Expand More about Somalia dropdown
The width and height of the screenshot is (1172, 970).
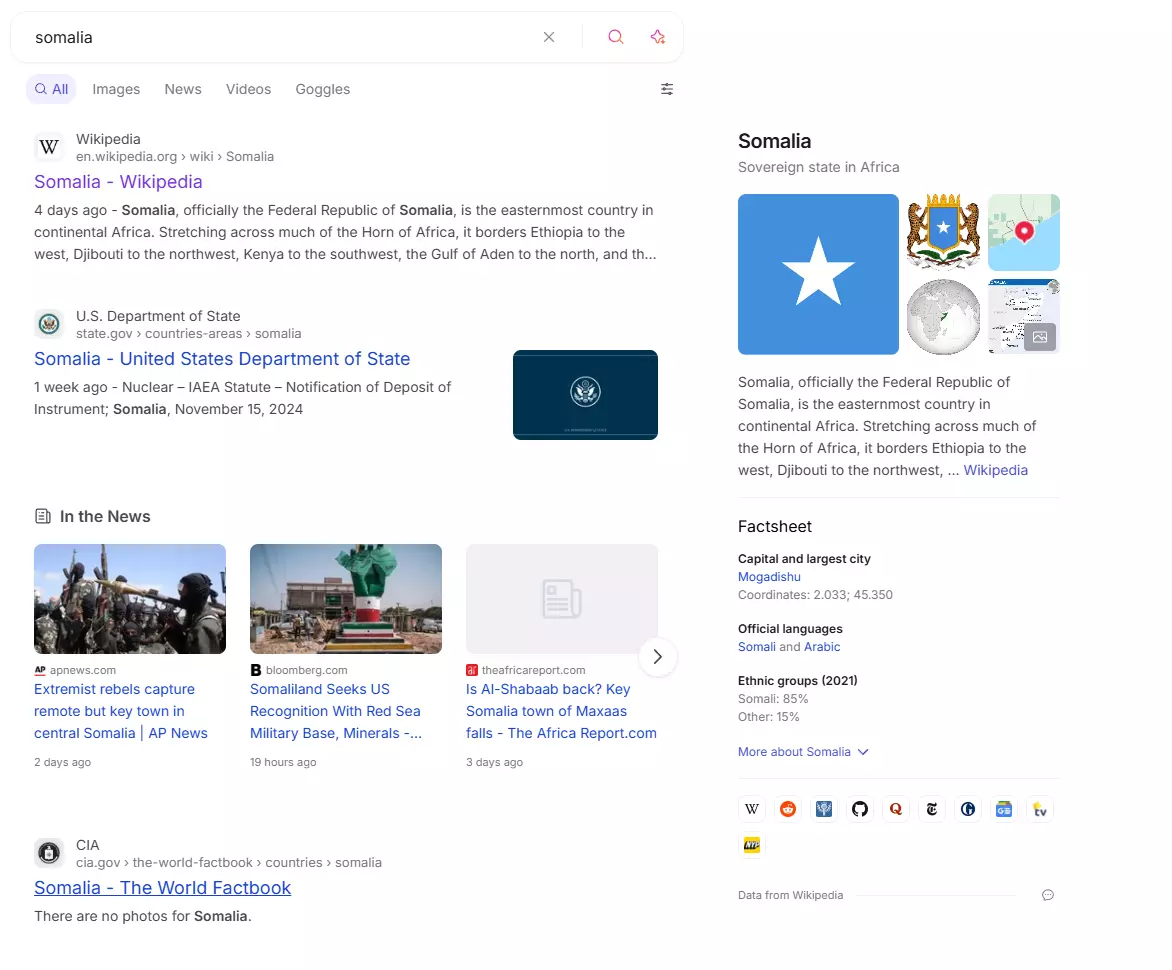point(804,752)
